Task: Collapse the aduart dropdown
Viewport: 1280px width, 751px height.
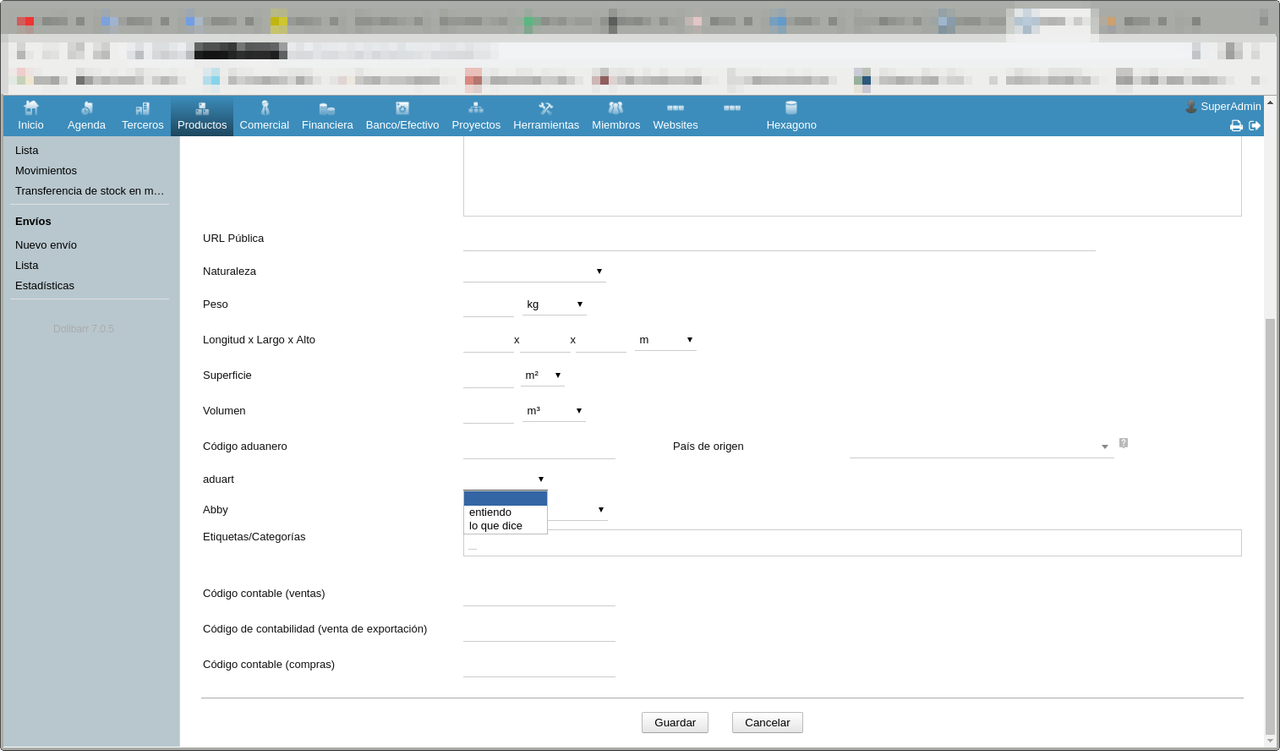Action: coord(505,479)
